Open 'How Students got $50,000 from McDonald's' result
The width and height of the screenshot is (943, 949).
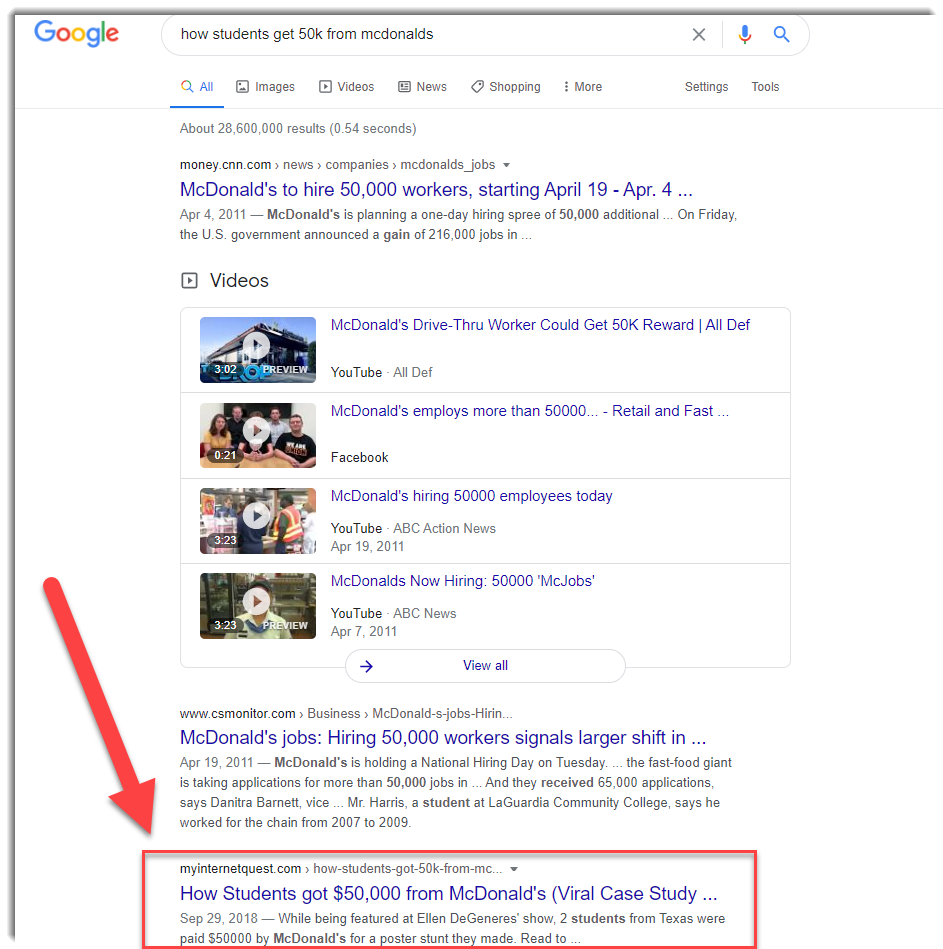coord(448,893)
